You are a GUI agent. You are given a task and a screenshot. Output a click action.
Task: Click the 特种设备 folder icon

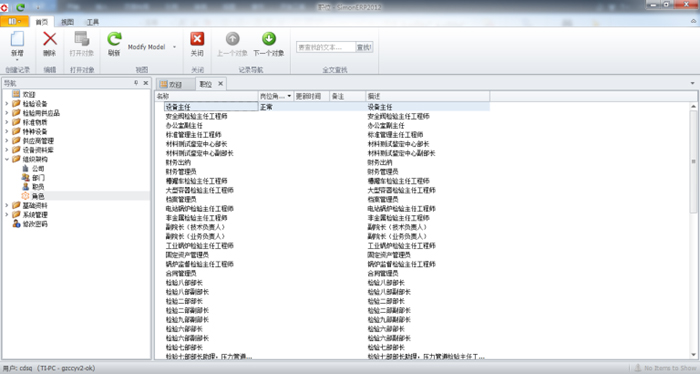[16, 131]
